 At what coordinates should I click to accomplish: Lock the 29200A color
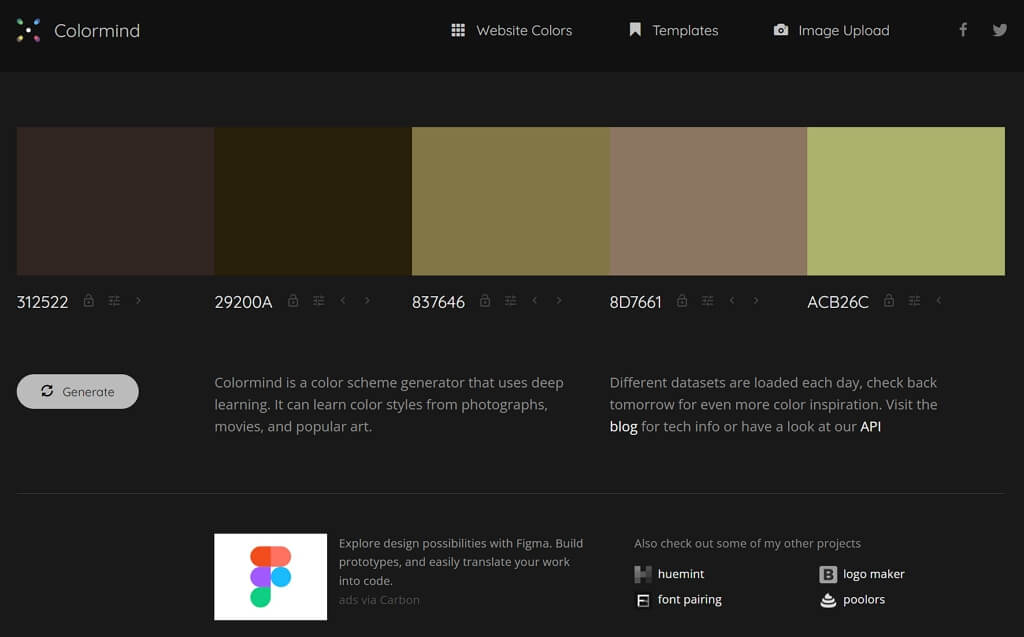[x=293, y=301]
